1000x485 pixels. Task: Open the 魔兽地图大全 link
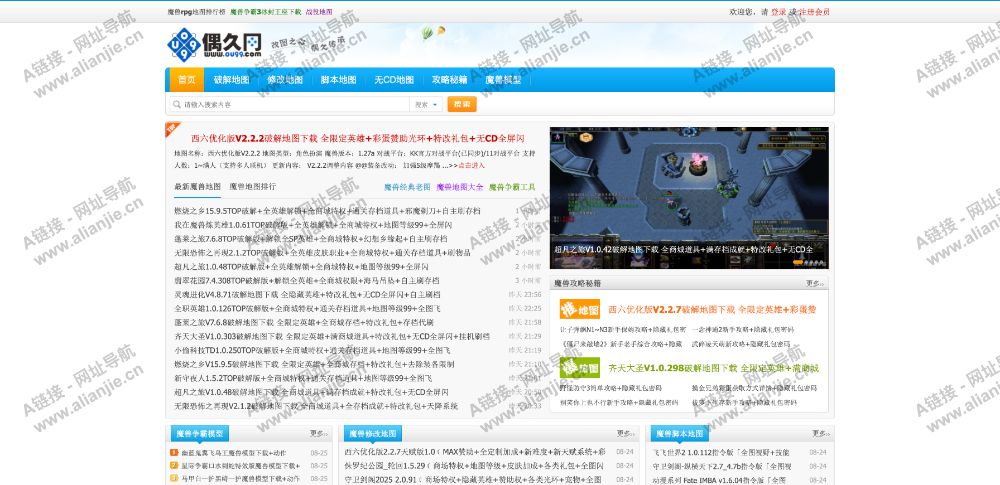[460, 187]
